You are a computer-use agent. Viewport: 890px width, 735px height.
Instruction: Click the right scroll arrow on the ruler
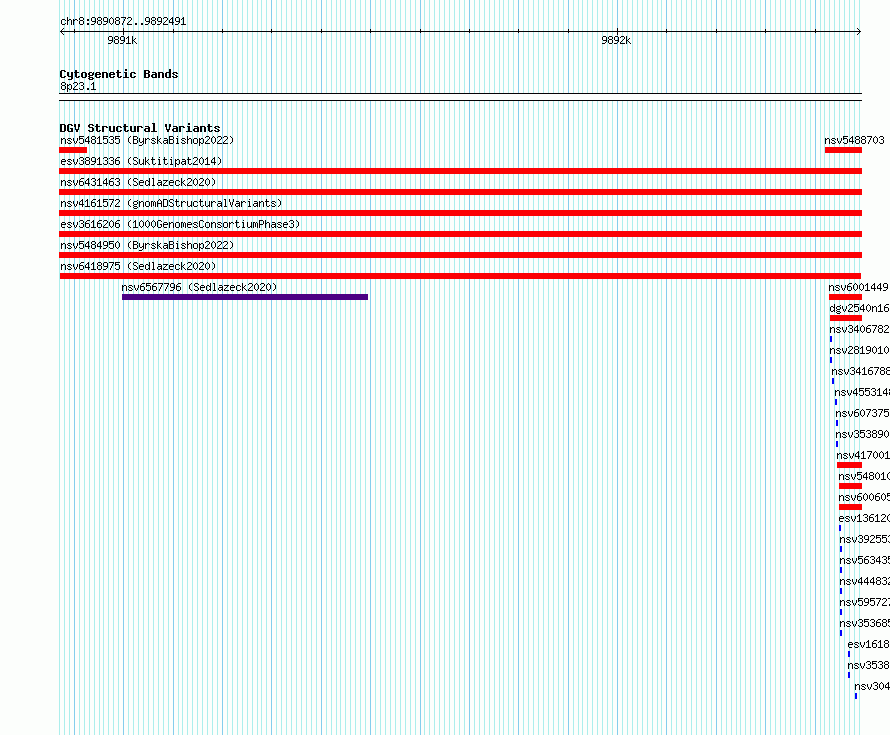click(859, 32)
